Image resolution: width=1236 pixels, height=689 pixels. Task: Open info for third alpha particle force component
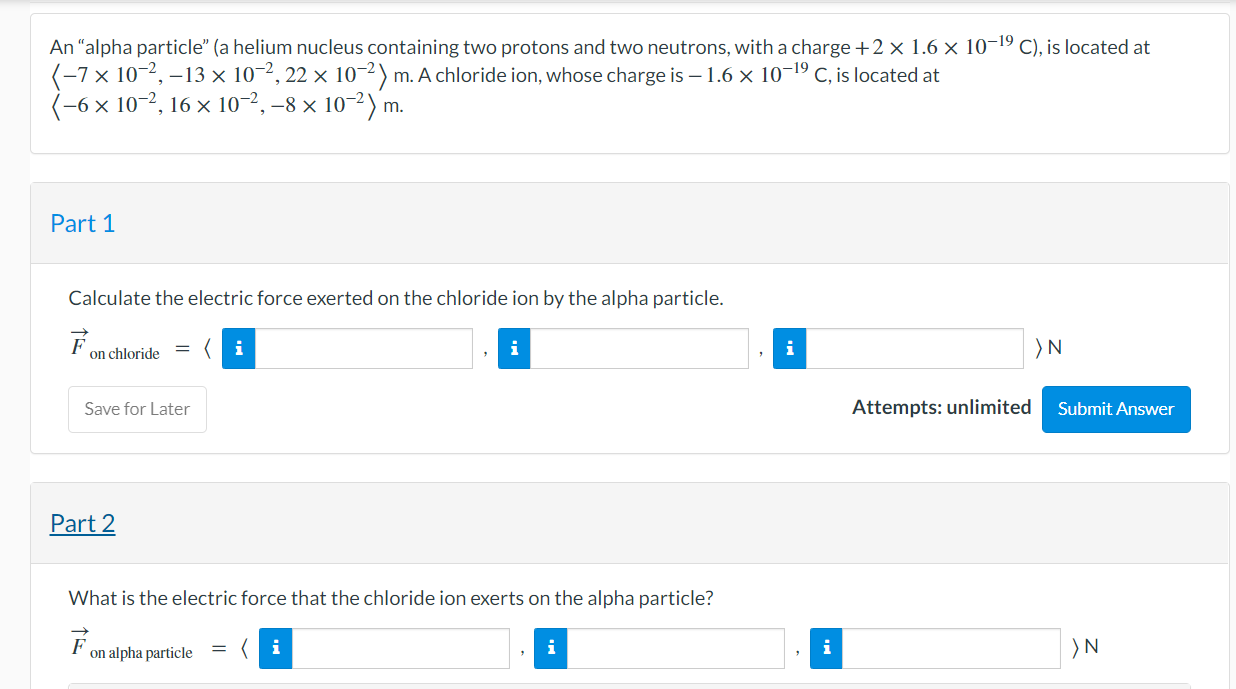pyautogui.click(x=825, y=648)
